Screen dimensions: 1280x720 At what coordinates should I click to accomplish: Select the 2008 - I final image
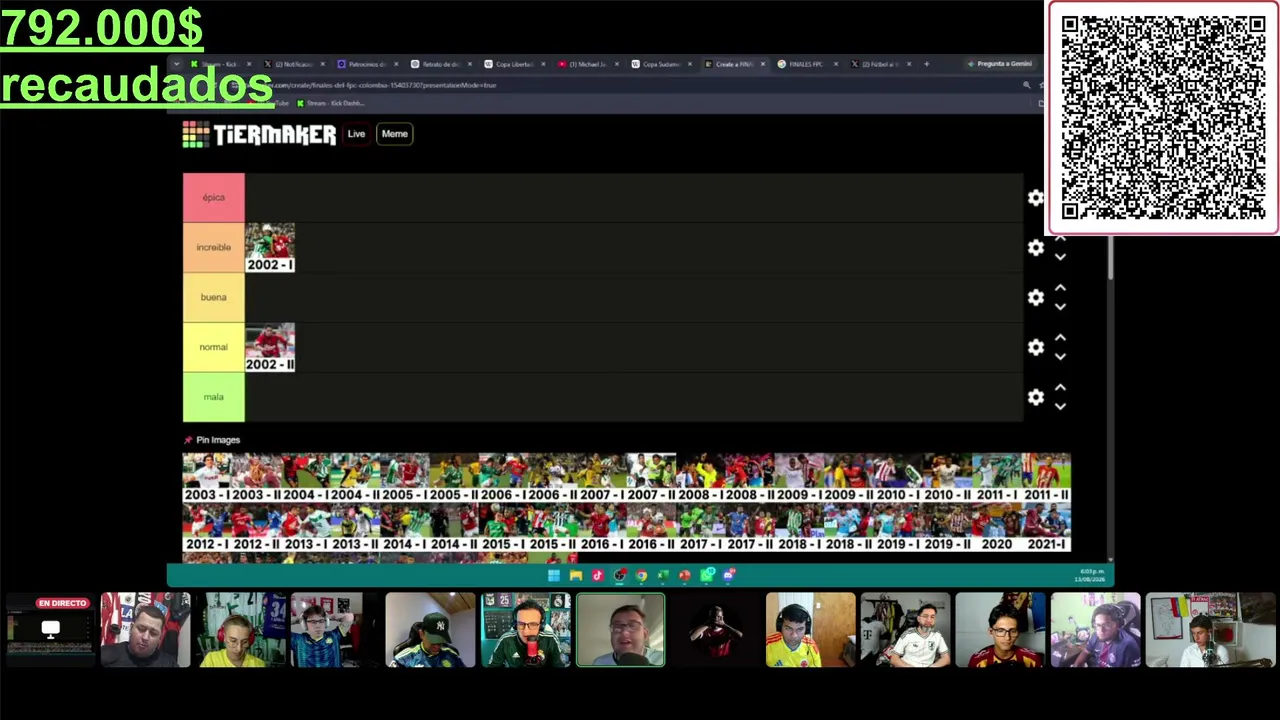coord(700,478)
